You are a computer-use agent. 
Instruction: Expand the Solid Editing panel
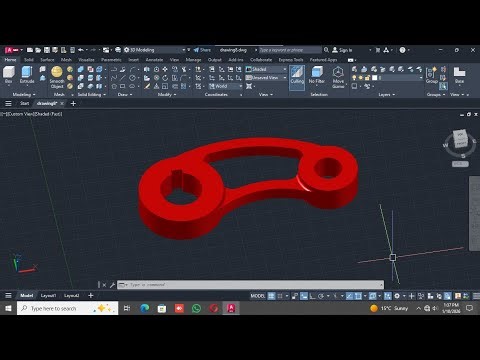[x=91, y=95]
